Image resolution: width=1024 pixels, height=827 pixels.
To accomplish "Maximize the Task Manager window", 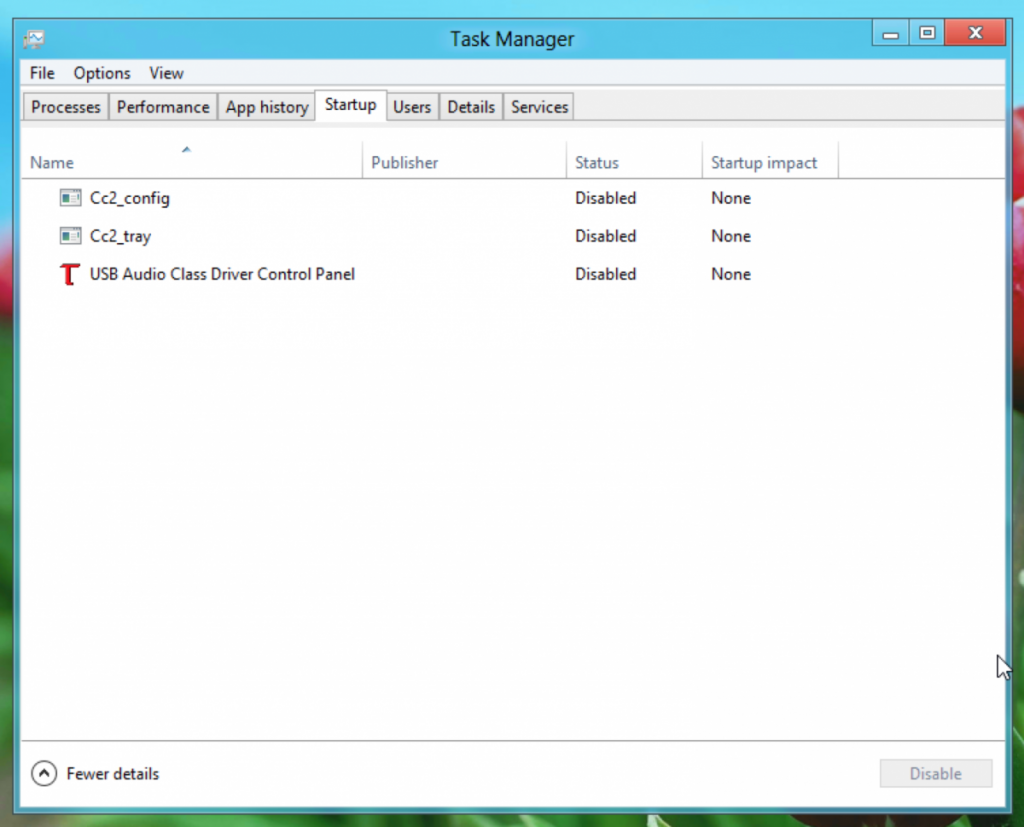I will pos(927,33).
